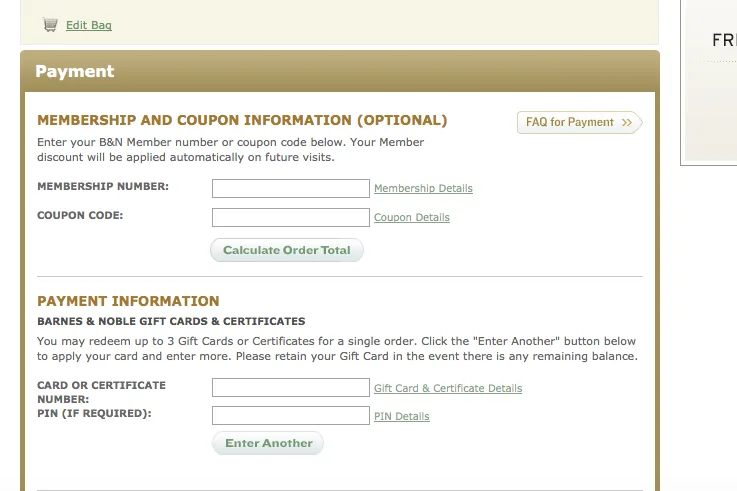Click the Membership and Coupon Information heading

[242, 121]
